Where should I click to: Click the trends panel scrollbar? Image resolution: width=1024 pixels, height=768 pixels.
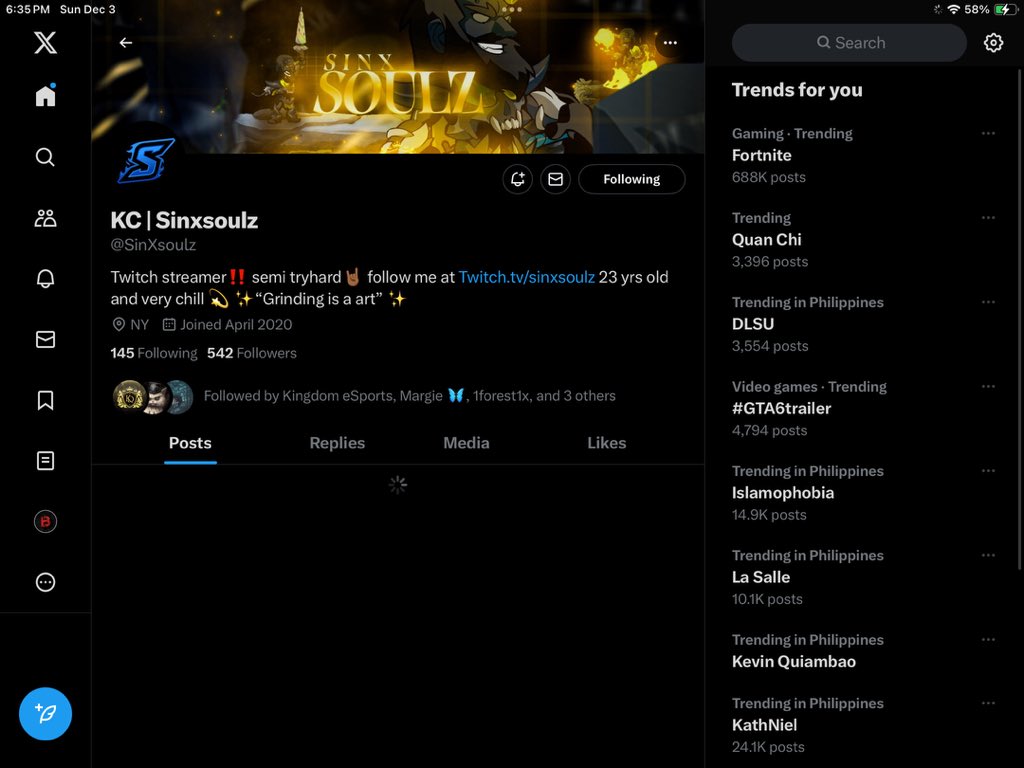coord(1020,320)
